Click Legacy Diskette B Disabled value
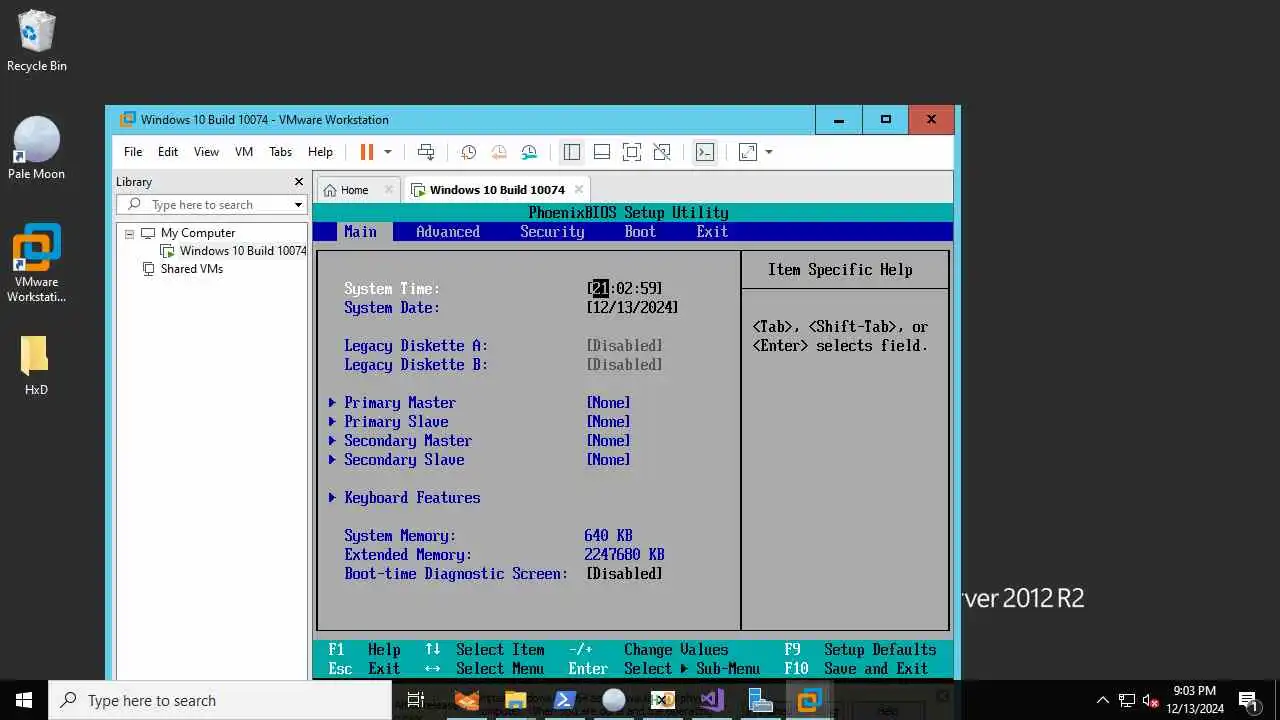The height and width of the screenshot is (720, 1280). pos(624,364)
